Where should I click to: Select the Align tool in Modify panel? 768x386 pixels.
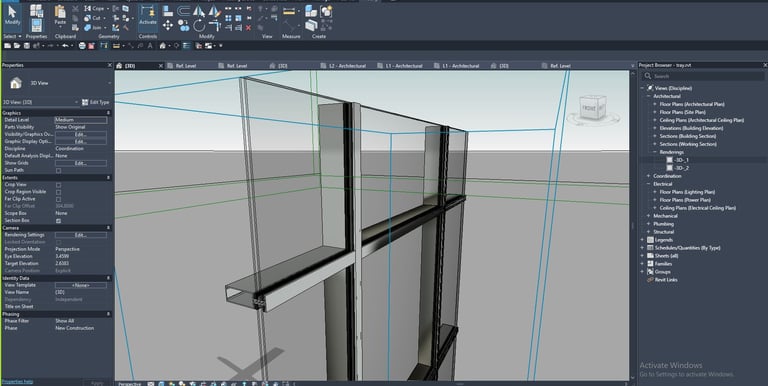pos(168,11)
